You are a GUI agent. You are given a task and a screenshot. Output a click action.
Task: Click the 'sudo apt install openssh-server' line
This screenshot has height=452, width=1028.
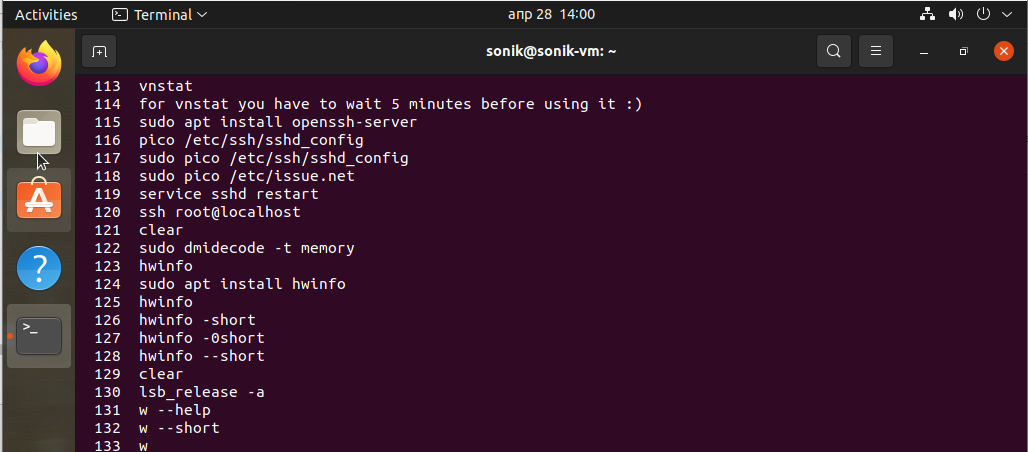pyautogui.click(x=277, y=122)
